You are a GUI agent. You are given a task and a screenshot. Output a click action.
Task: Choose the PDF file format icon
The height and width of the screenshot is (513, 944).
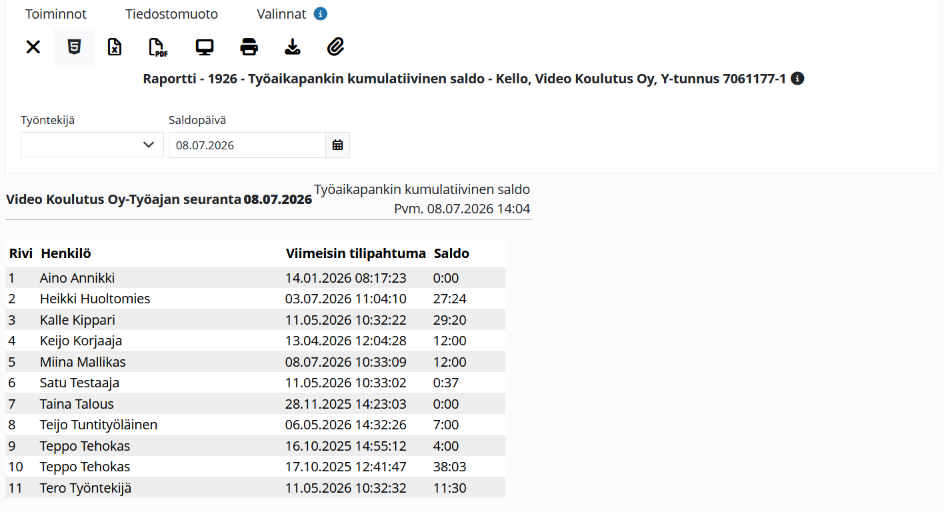click(x=158, y=47)
